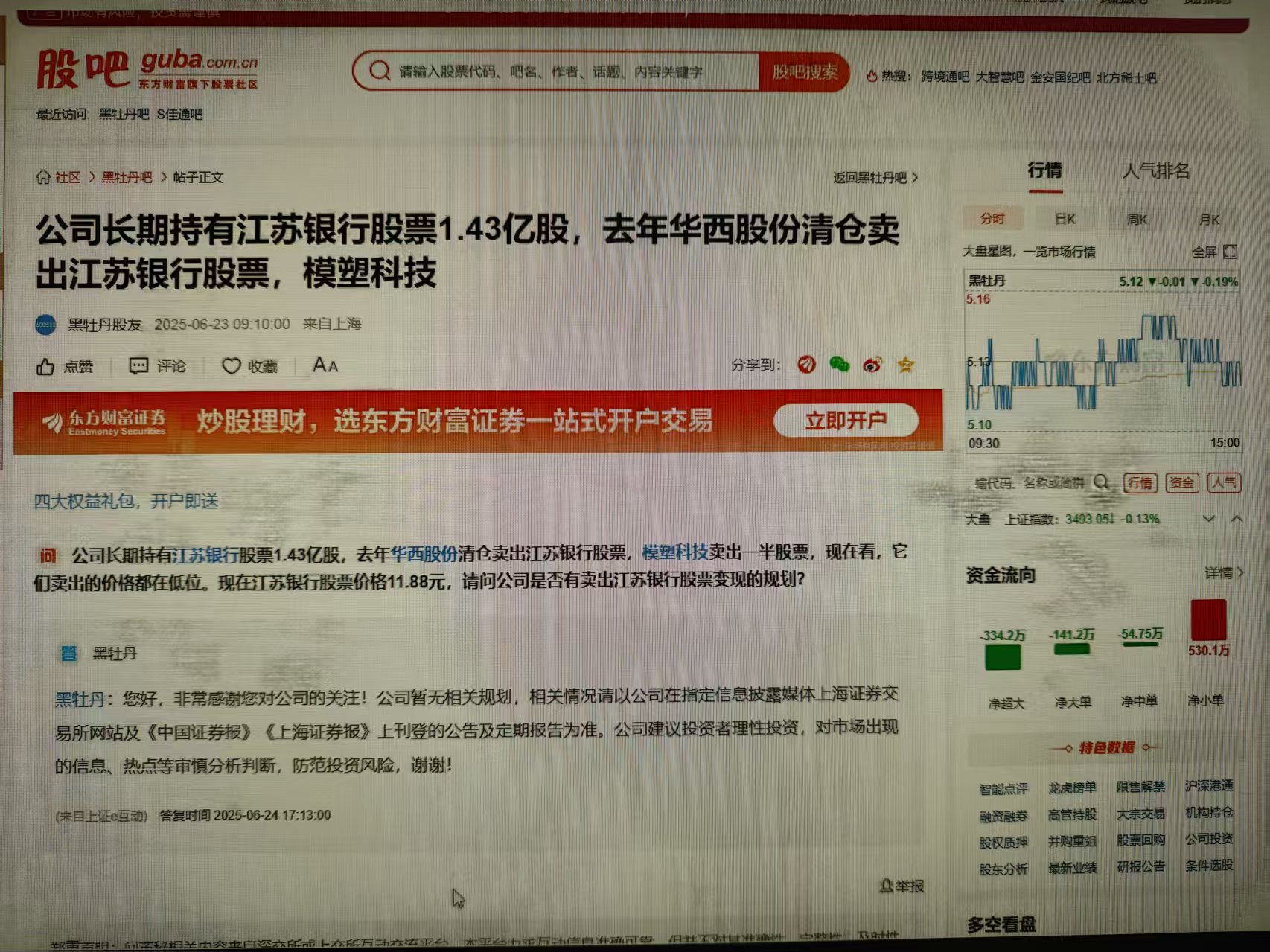Open 高管持股 feature data link
Viewport: 1270px width, 952px height.
(x=1072, y=815)
